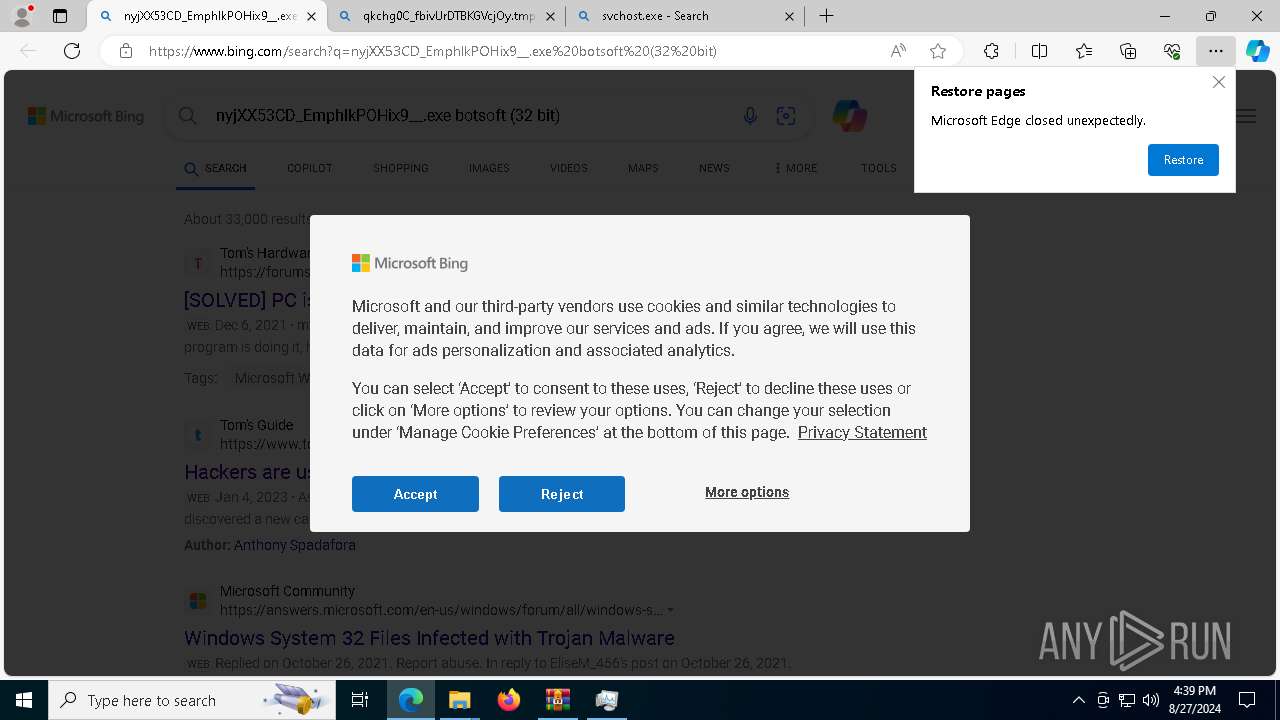The width and height of the screenshot is (1280, 720).
Task: Go to Microsoft Bing home logo
Action: tap(86, 117)
